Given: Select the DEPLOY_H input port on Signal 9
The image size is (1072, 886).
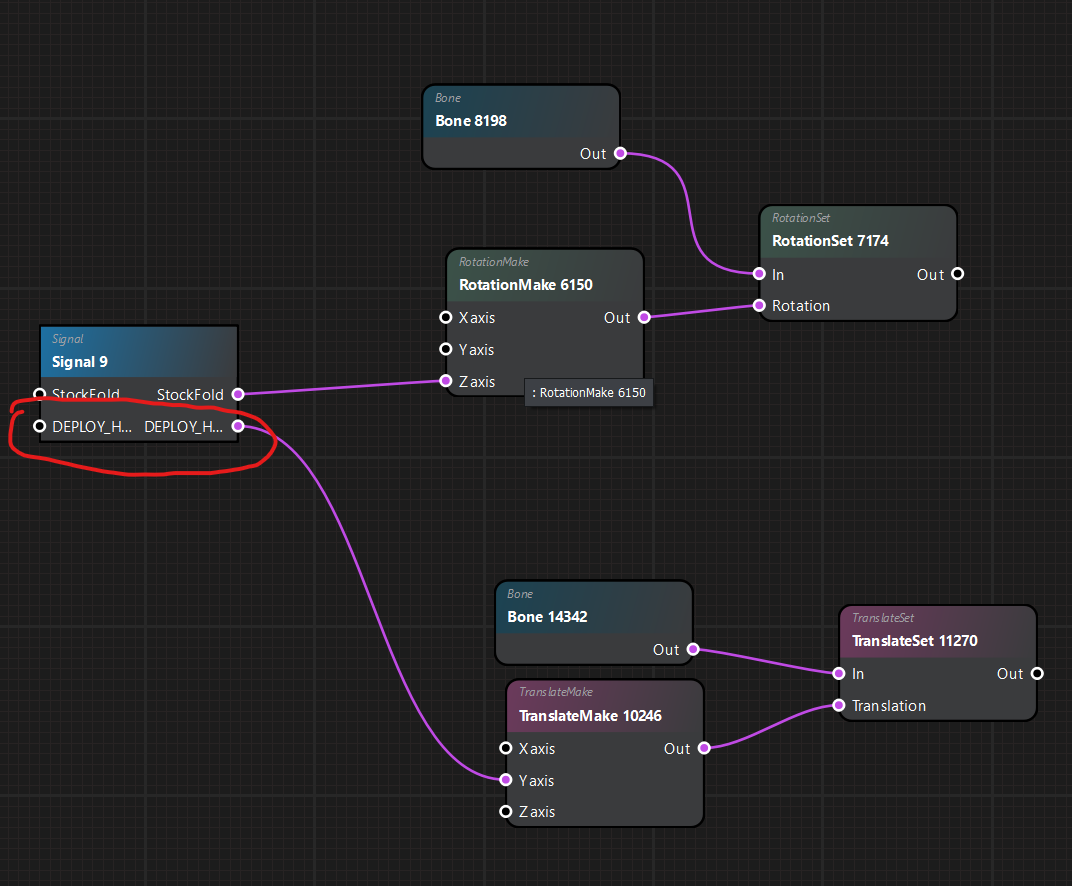Looking at the screenshot, I should click(x=40, y=426).
